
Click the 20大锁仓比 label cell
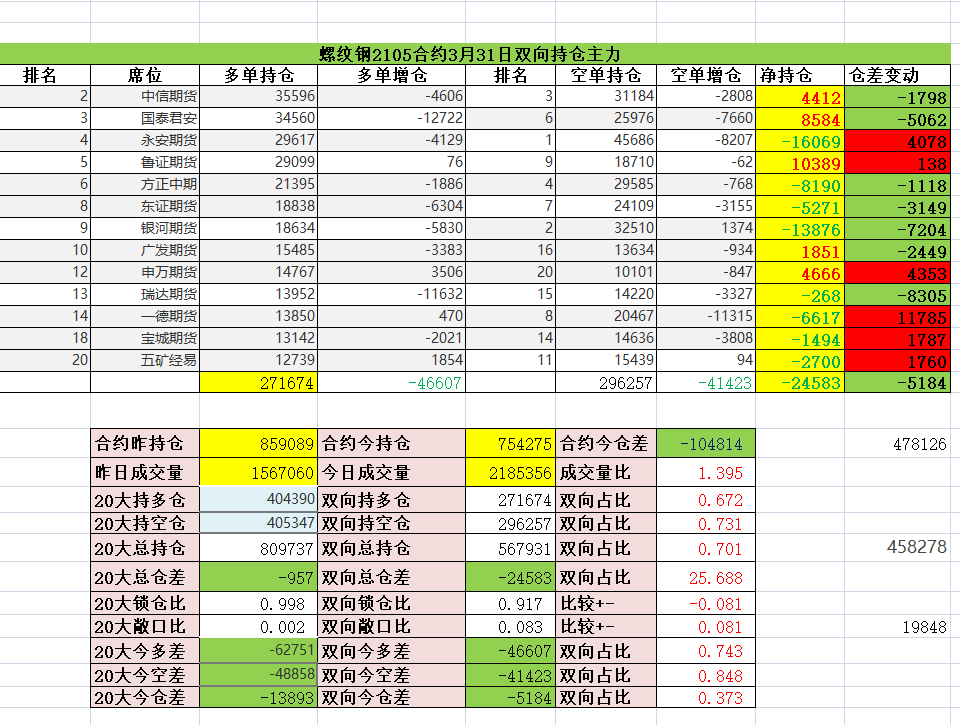click(144, 603)
